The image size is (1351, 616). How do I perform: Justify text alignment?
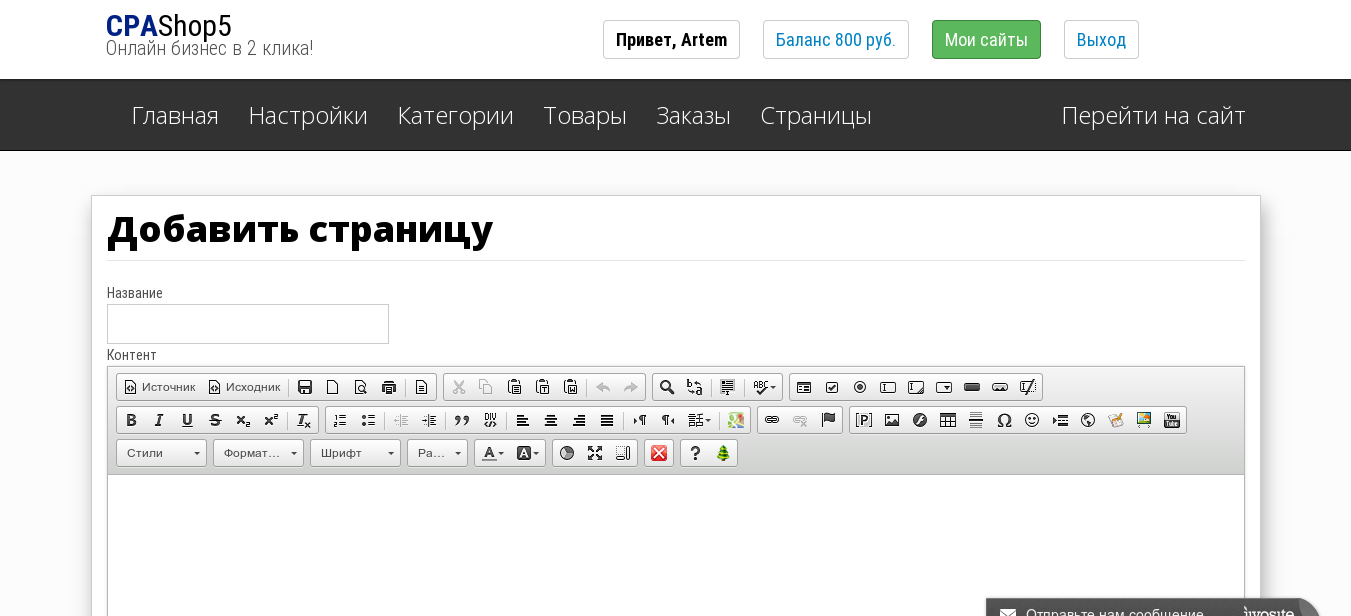[x=607, y=420]
